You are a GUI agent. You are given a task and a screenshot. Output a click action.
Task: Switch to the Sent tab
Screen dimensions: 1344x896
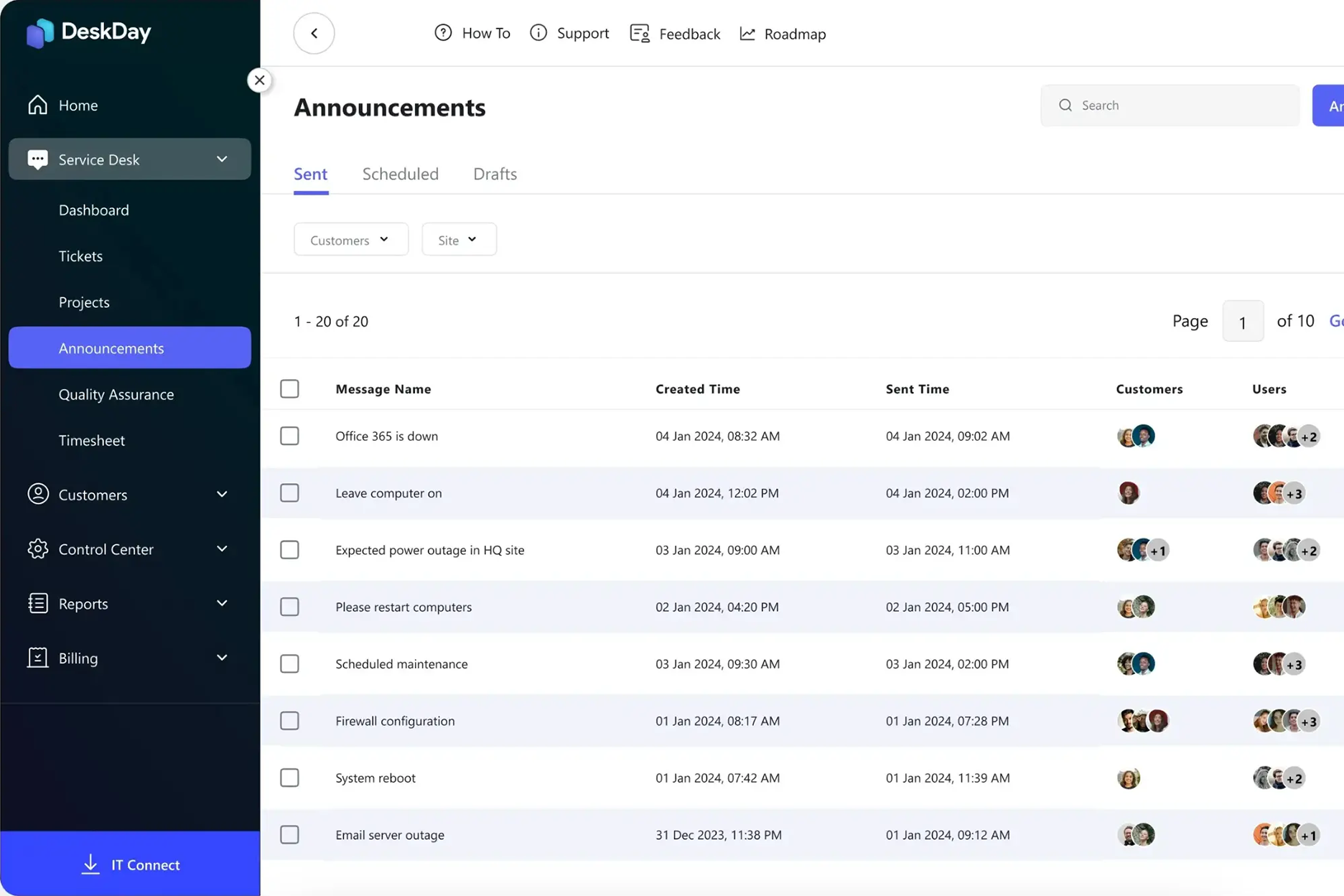pos(310,174)
